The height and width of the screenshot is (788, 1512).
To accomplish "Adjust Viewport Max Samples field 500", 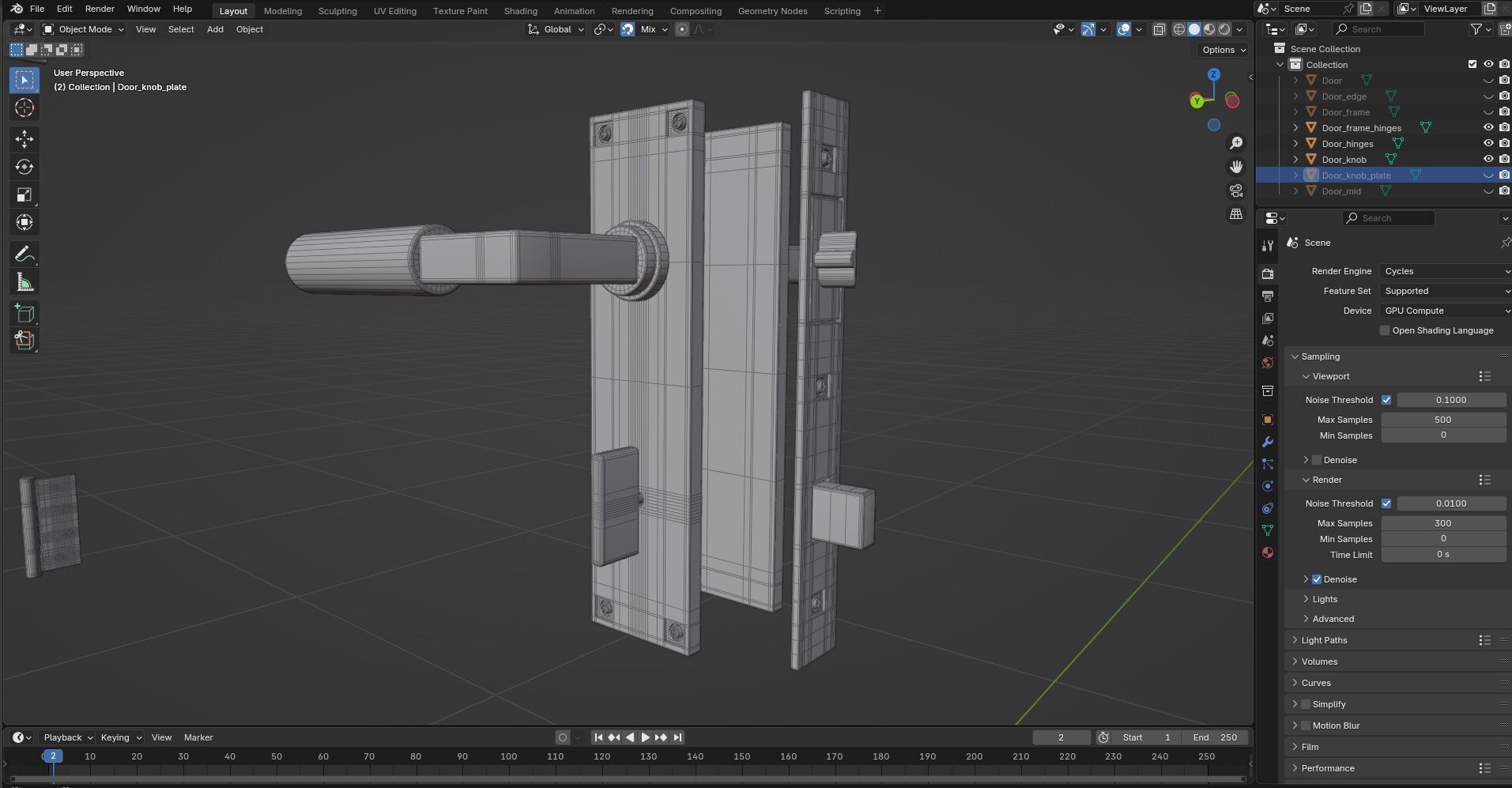I will [1443, 420].
